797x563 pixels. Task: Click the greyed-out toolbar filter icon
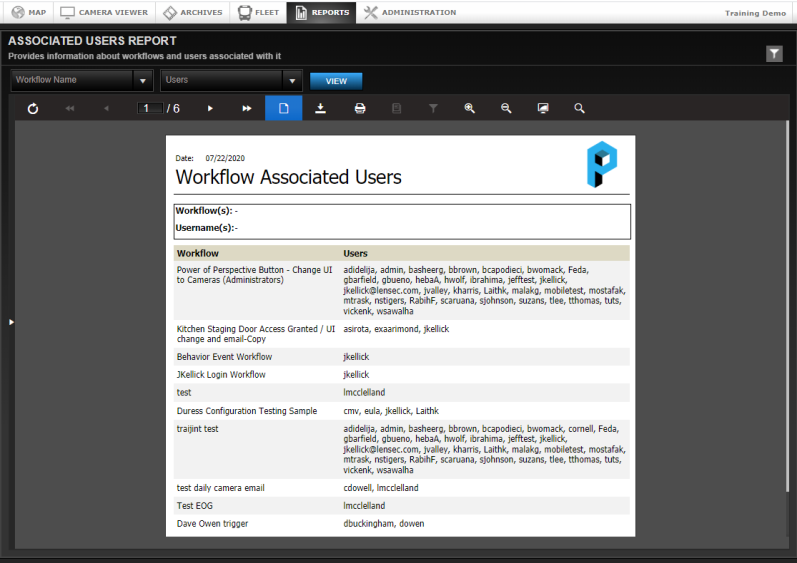coord(433,108)
